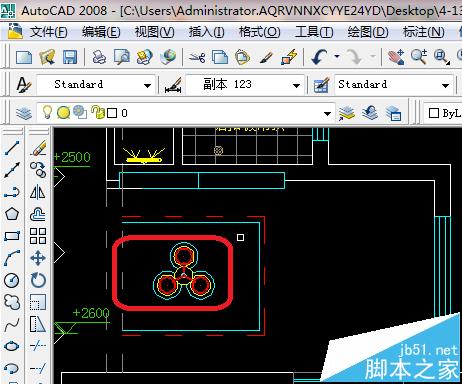Image resolution: width=462 pixels, height=384 pixels.
Task: Open the Text Style manager icon
Action: 24,85
